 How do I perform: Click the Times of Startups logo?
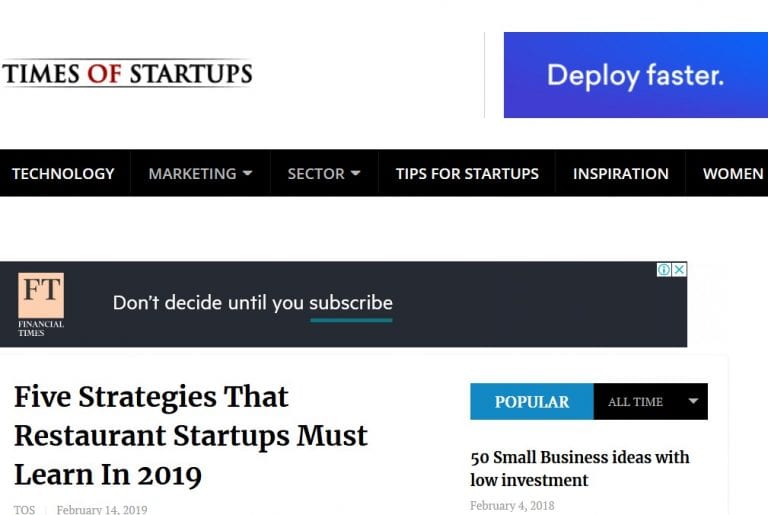point(127,73)
